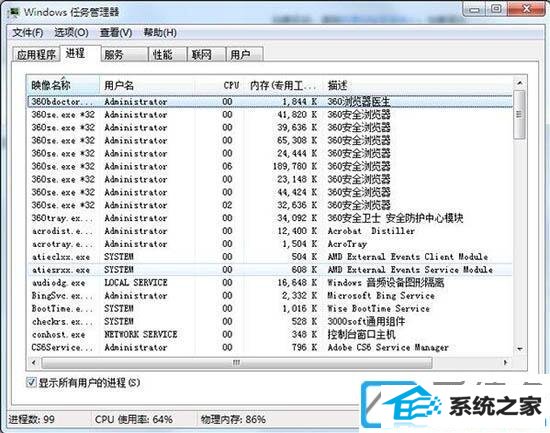This screenshot has height=433, width=550.
Task: Select the 360tray.exe process row
Action: 269,218
